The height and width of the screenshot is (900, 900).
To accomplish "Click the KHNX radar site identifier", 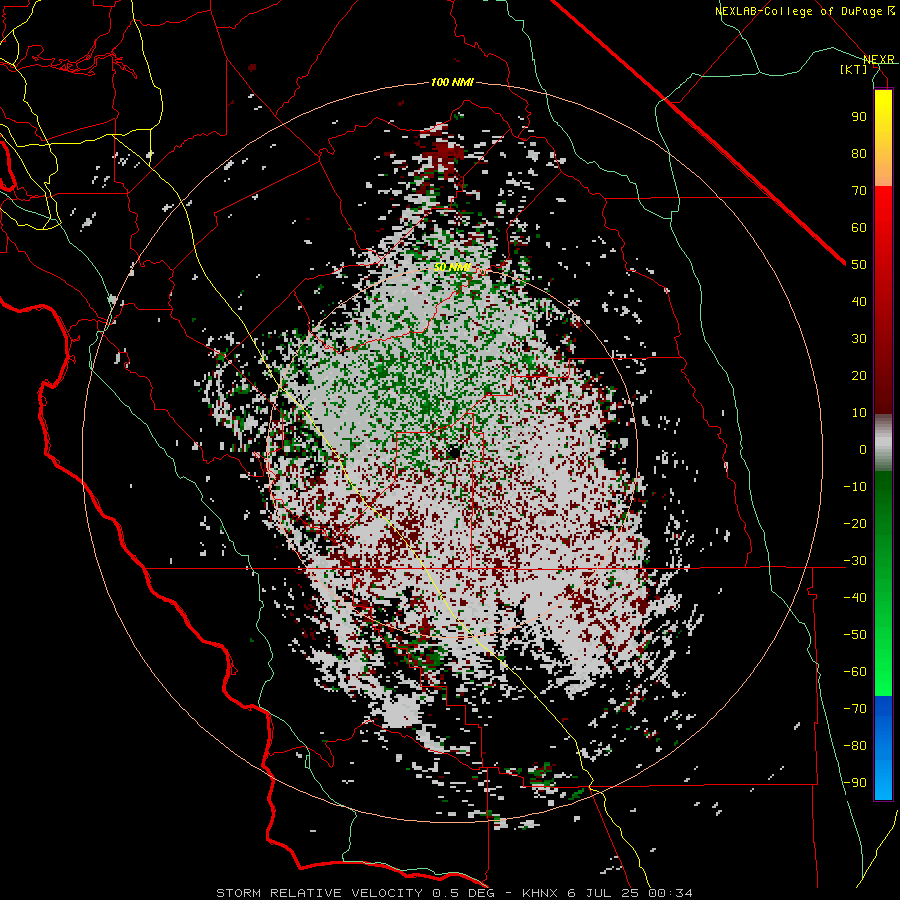I will 541,893.
